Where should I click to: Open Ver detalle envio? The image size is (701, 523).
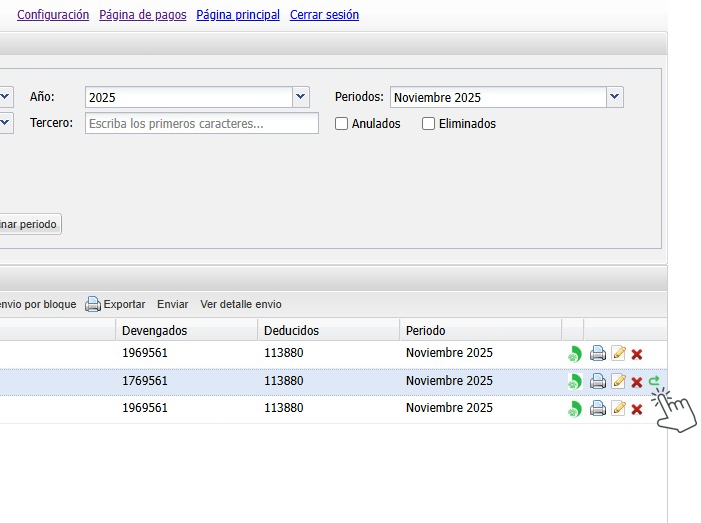coord(241,304)
